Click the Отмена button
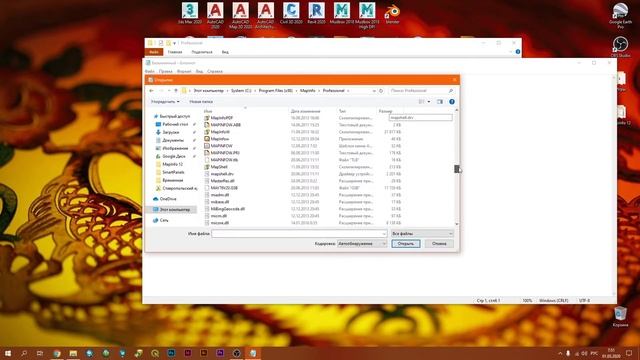 [x=439, y=243]
